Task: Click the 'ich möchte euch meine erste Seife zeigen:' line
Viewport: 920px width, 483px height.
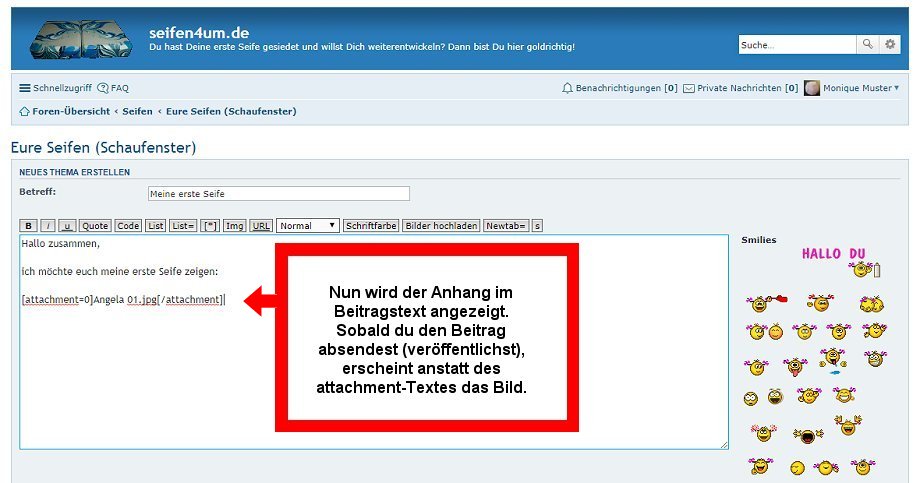Action: pyautogui.click(x=120, y=272)
